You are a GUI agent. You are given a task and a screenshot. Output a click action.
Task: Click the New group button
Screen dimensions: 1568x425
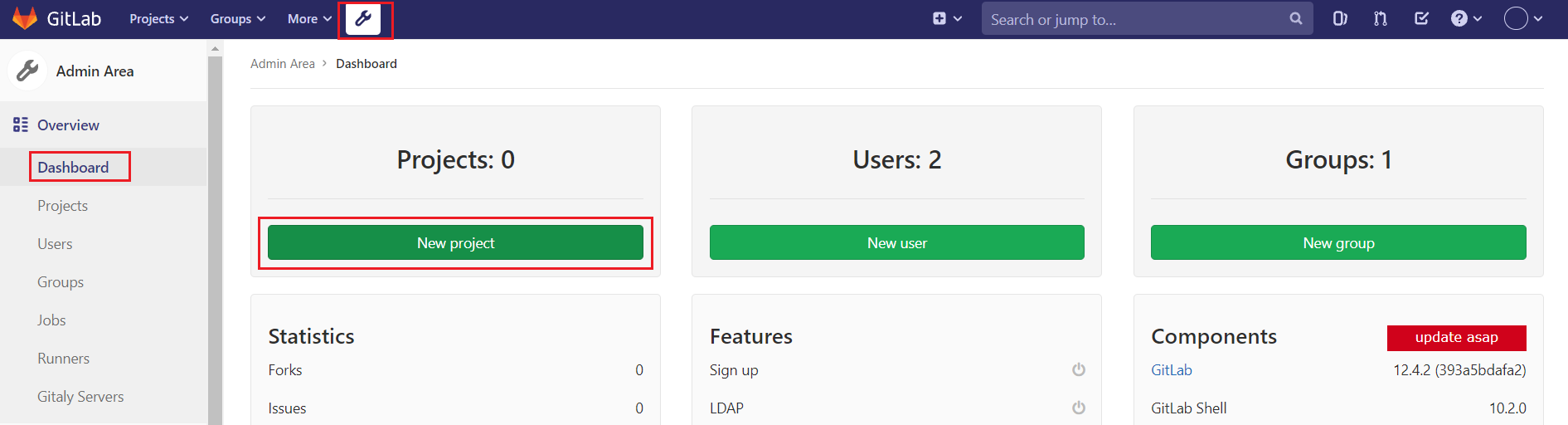tap(1338, 242)
